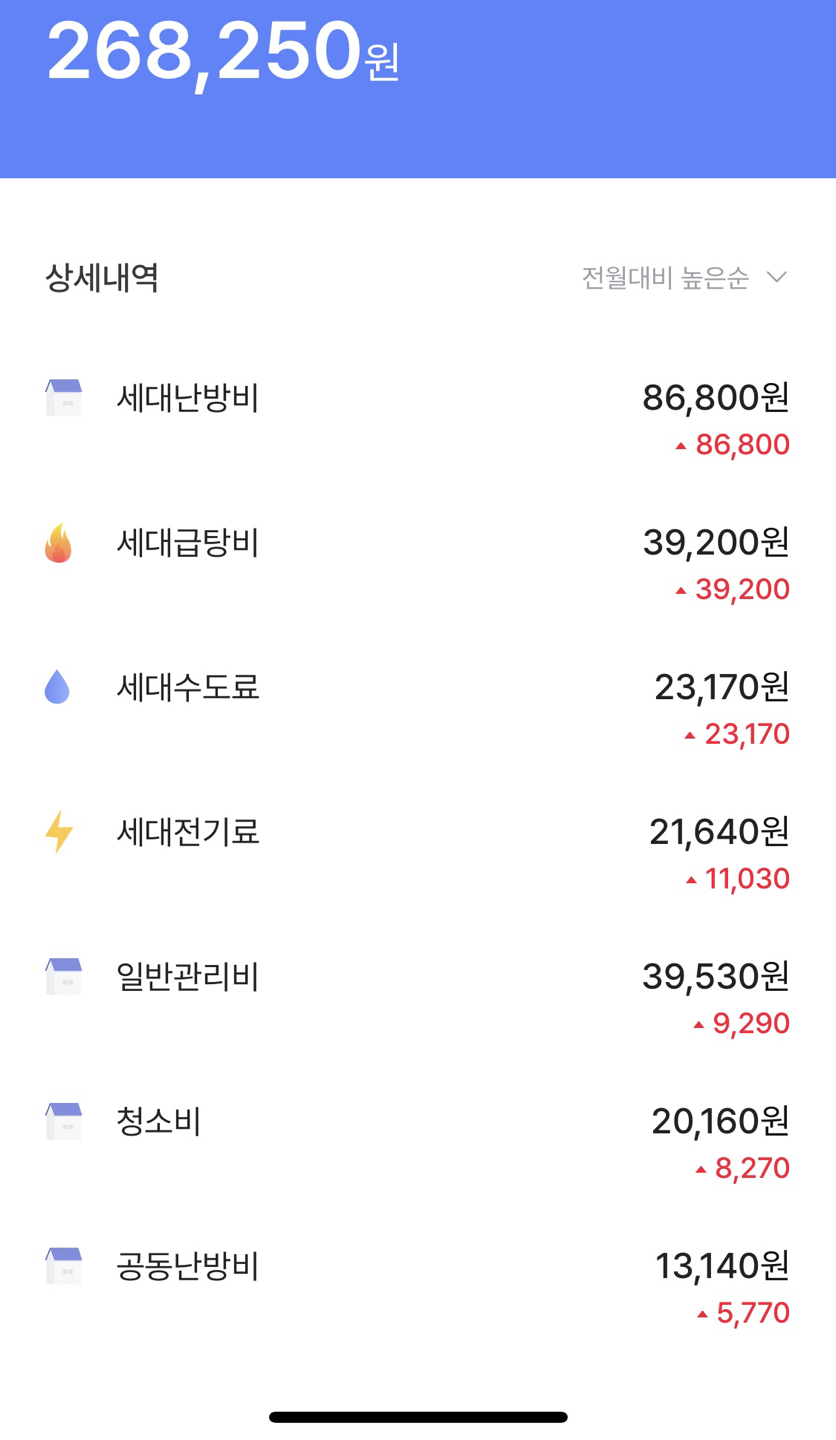Select the 세대수도료 item label
Image resolution: width=836 pixels, height=1440 pixels.
point(188,687)
